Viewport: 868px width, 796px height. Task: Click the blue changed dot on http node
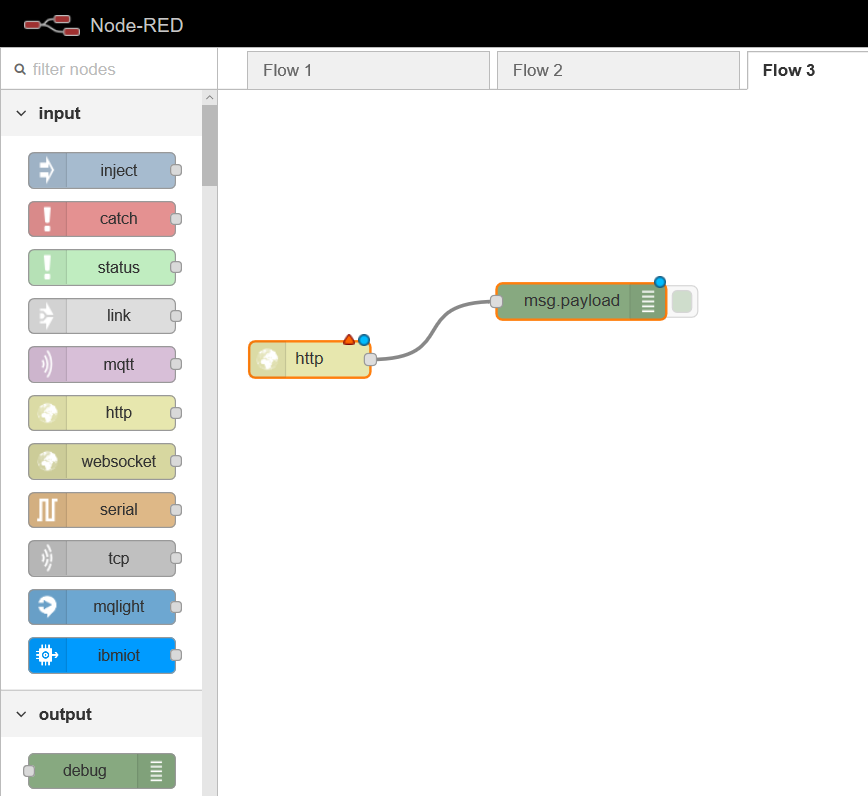(x=364, y=339)
